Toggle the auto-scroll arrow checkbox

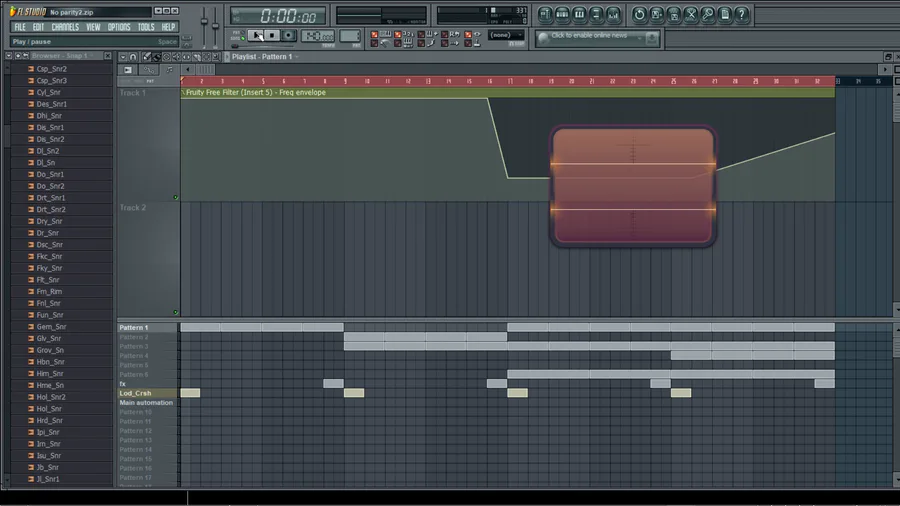(x=444, y=44)
